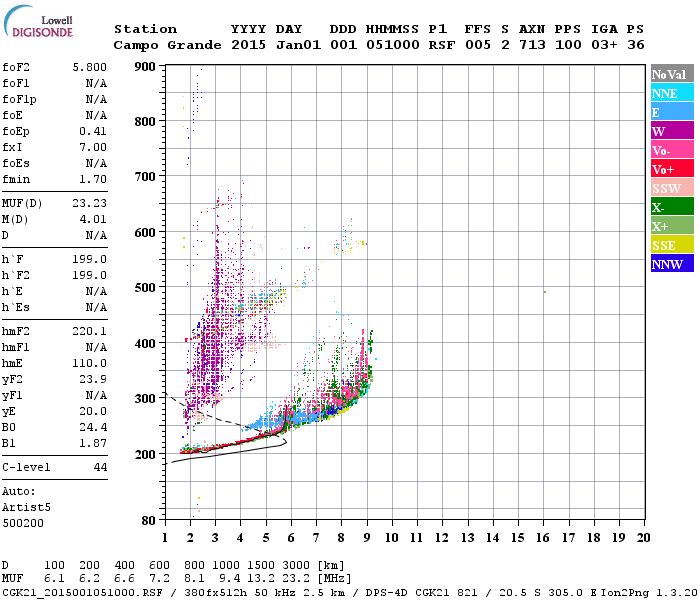The width and height of the screenshot is (700, 600).
Task: Click the M(D) value 4.01
Action: click(x=93, y=219)
